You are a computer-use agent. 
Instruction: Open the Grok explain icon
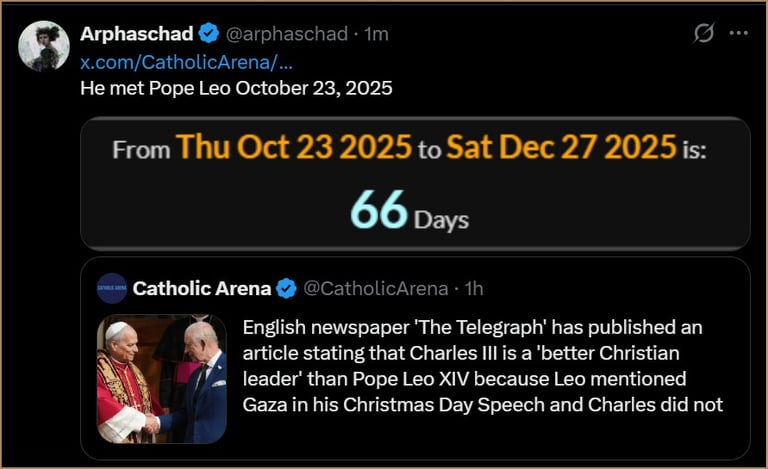point(704,33)
